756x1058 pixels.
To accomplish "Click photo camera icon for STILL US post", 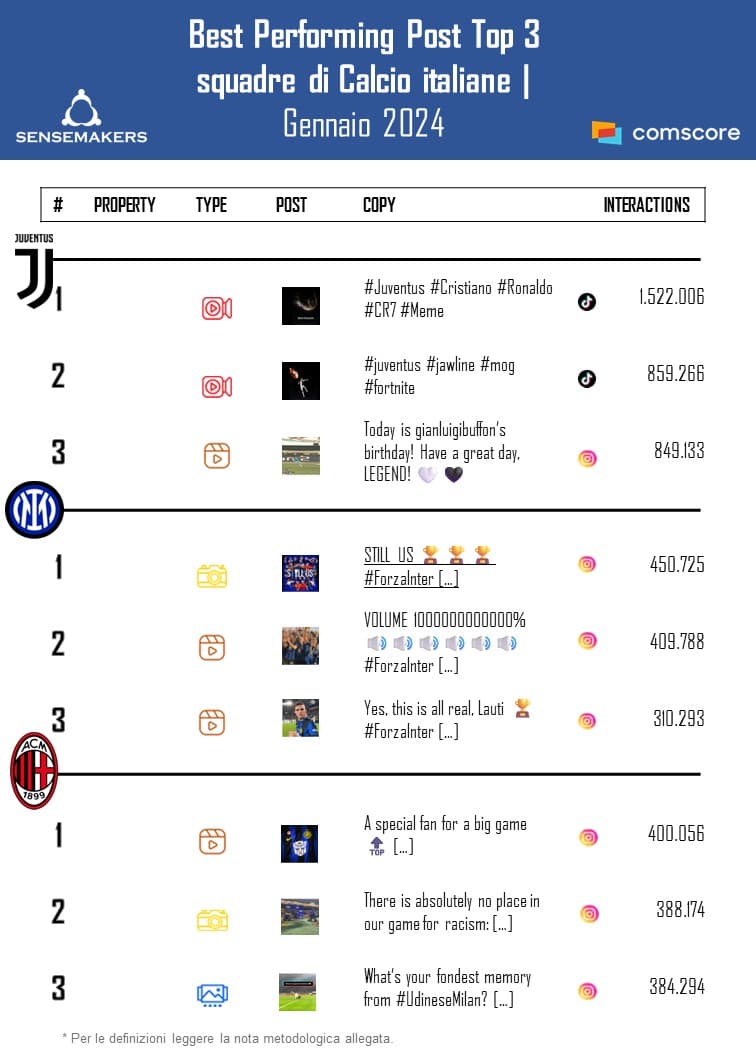I will coord(212,576).
